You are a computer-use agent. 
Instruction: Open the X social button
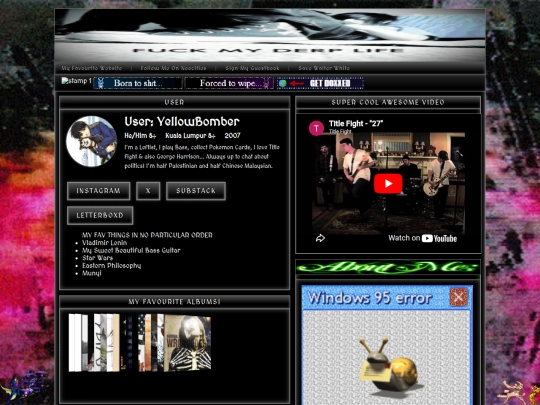[x=148, y=191]
